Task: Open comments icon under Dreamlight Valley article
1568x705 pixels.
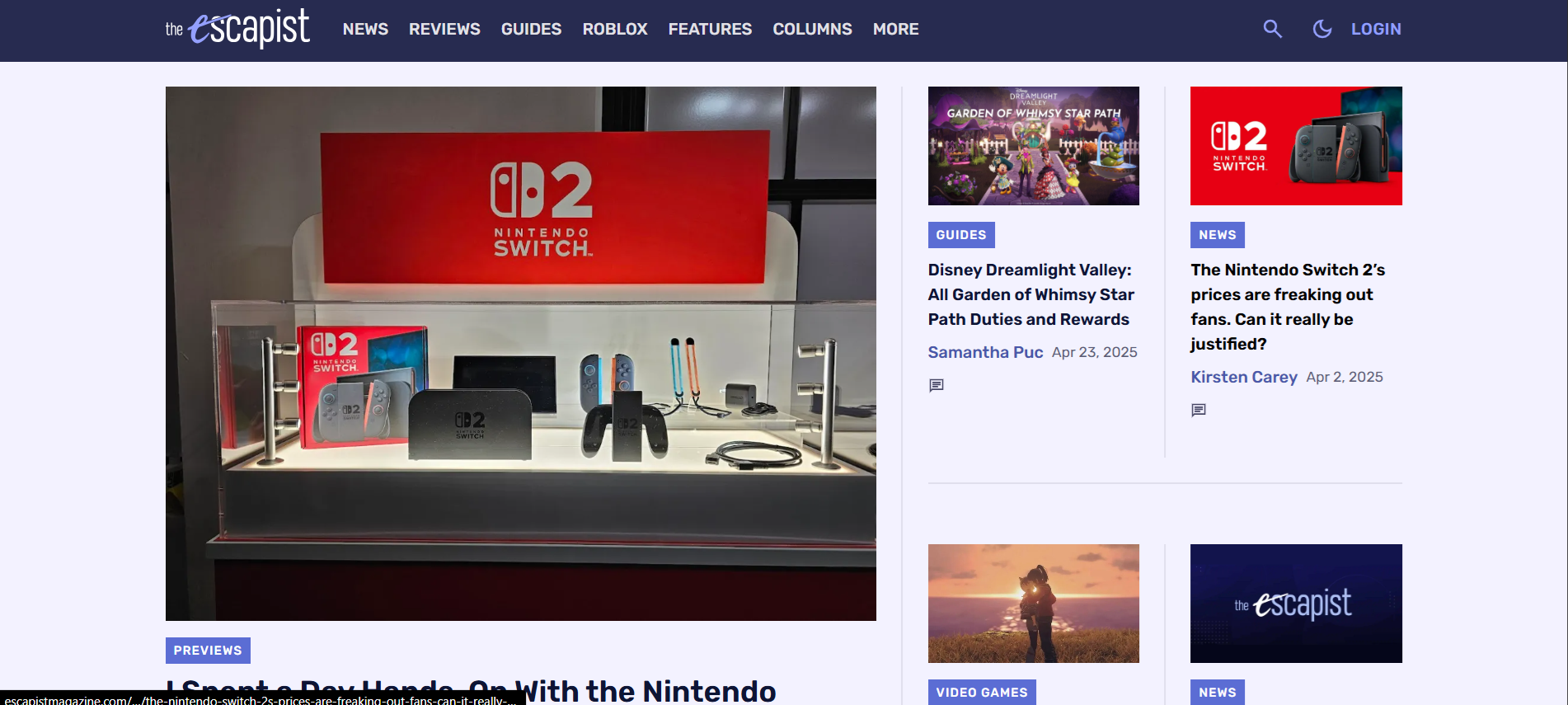Action: click(x=937, y=385)
